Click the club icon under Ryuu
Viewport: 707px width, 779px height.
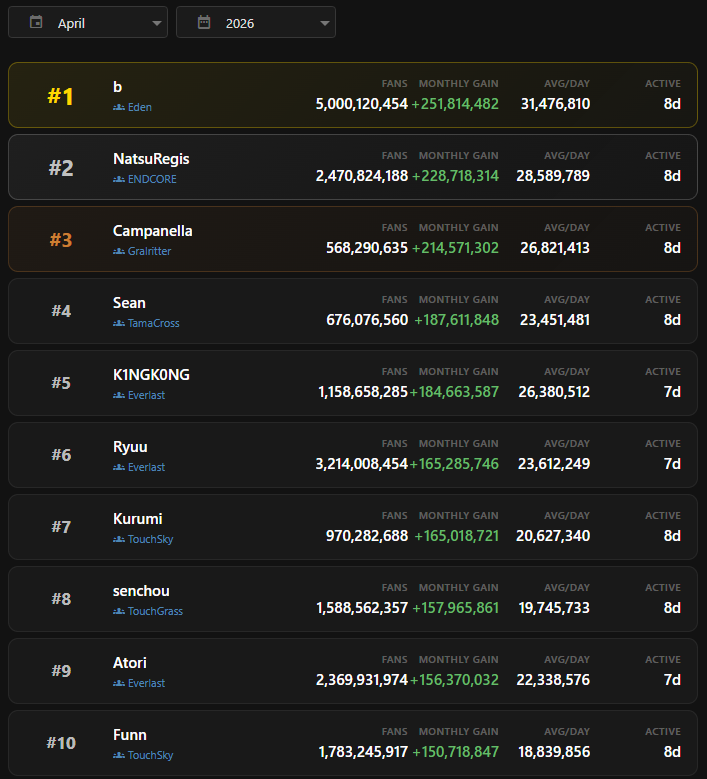pos(119,467)
